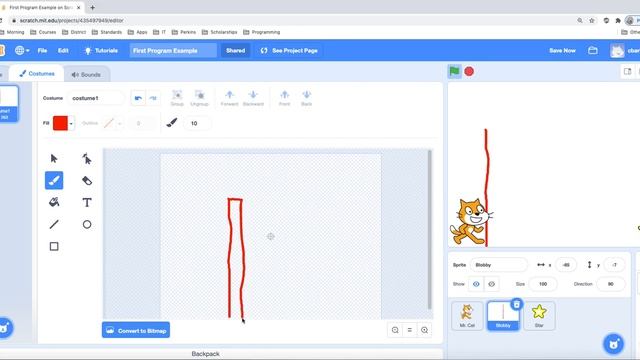This screenshot has width=640, height=360.
Task: Click the Group icon
Action: 177,98
